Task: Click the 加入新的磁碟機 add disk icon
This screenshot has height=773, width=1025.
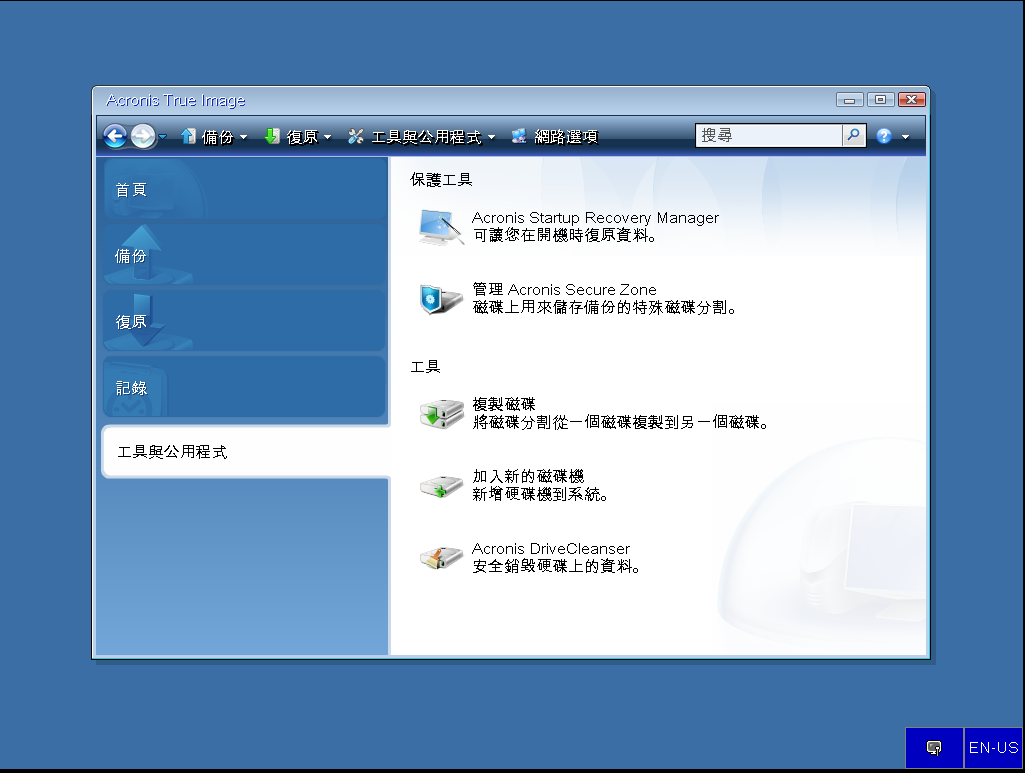Action: (440, 486)
